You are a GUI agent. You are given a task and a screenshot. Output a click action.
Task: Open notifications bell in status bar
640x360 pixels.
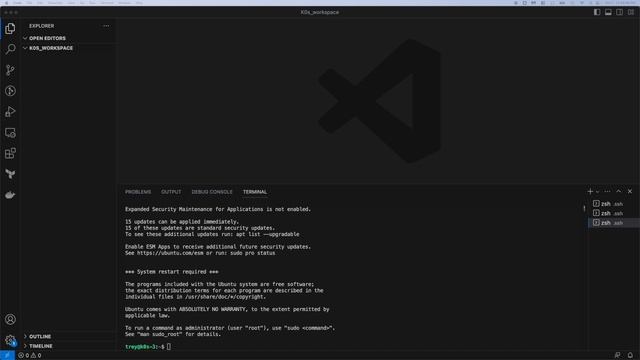[630, 356]
